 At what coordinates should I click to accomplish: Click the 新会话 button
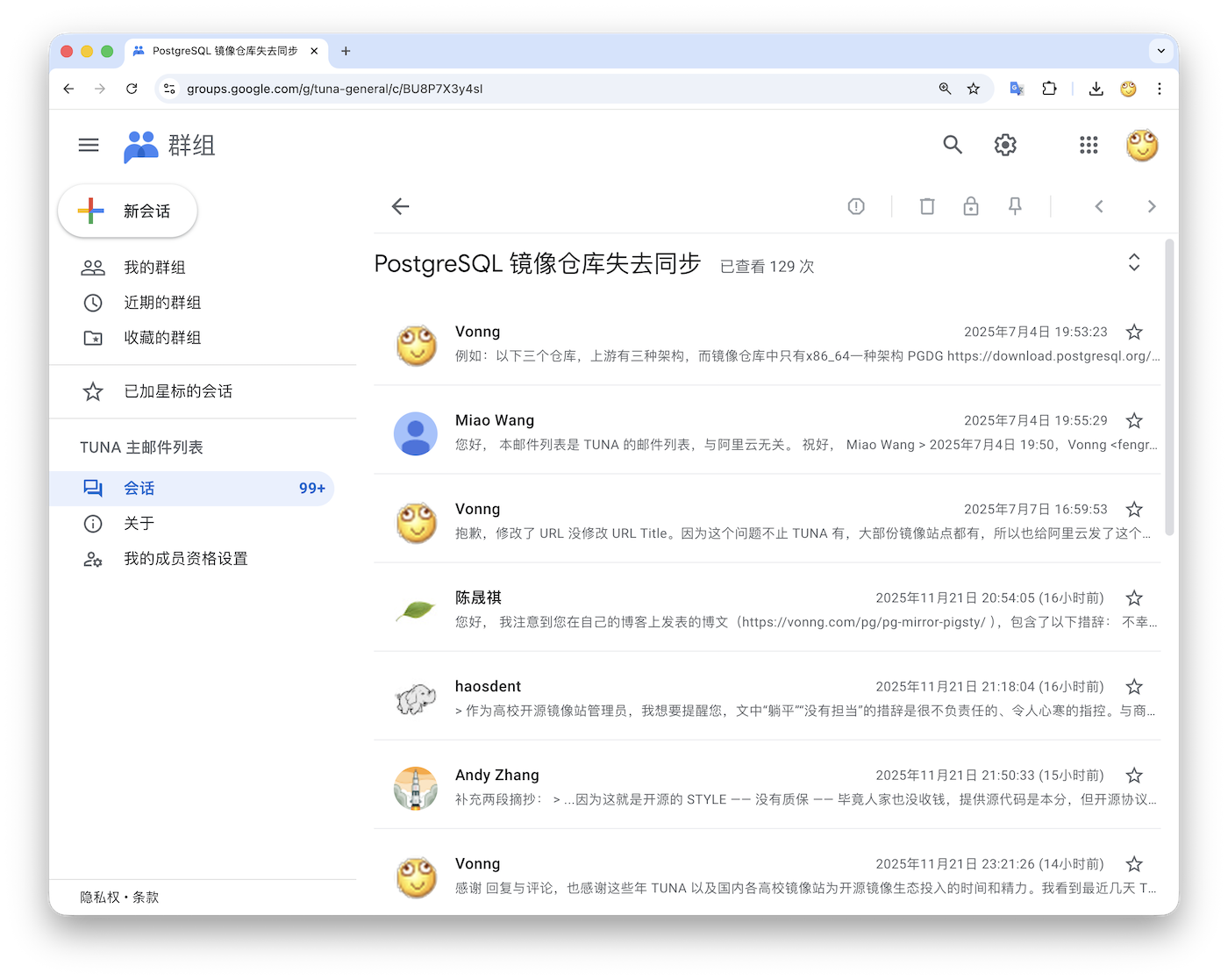tap(128, 211)
